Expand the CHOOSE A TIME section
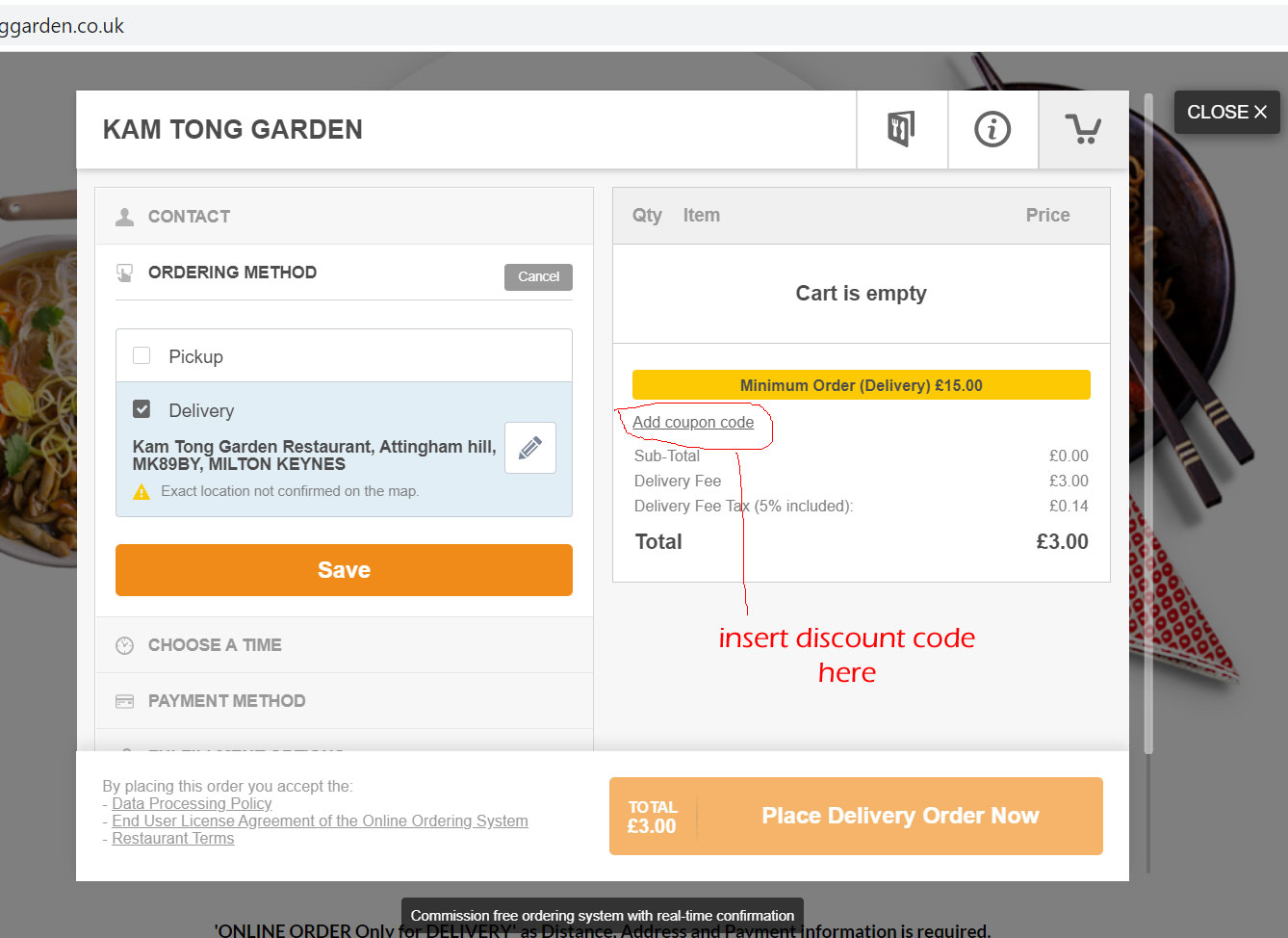Image resolution: width=1288 pixels, height=938 pixels. point(214,644)
